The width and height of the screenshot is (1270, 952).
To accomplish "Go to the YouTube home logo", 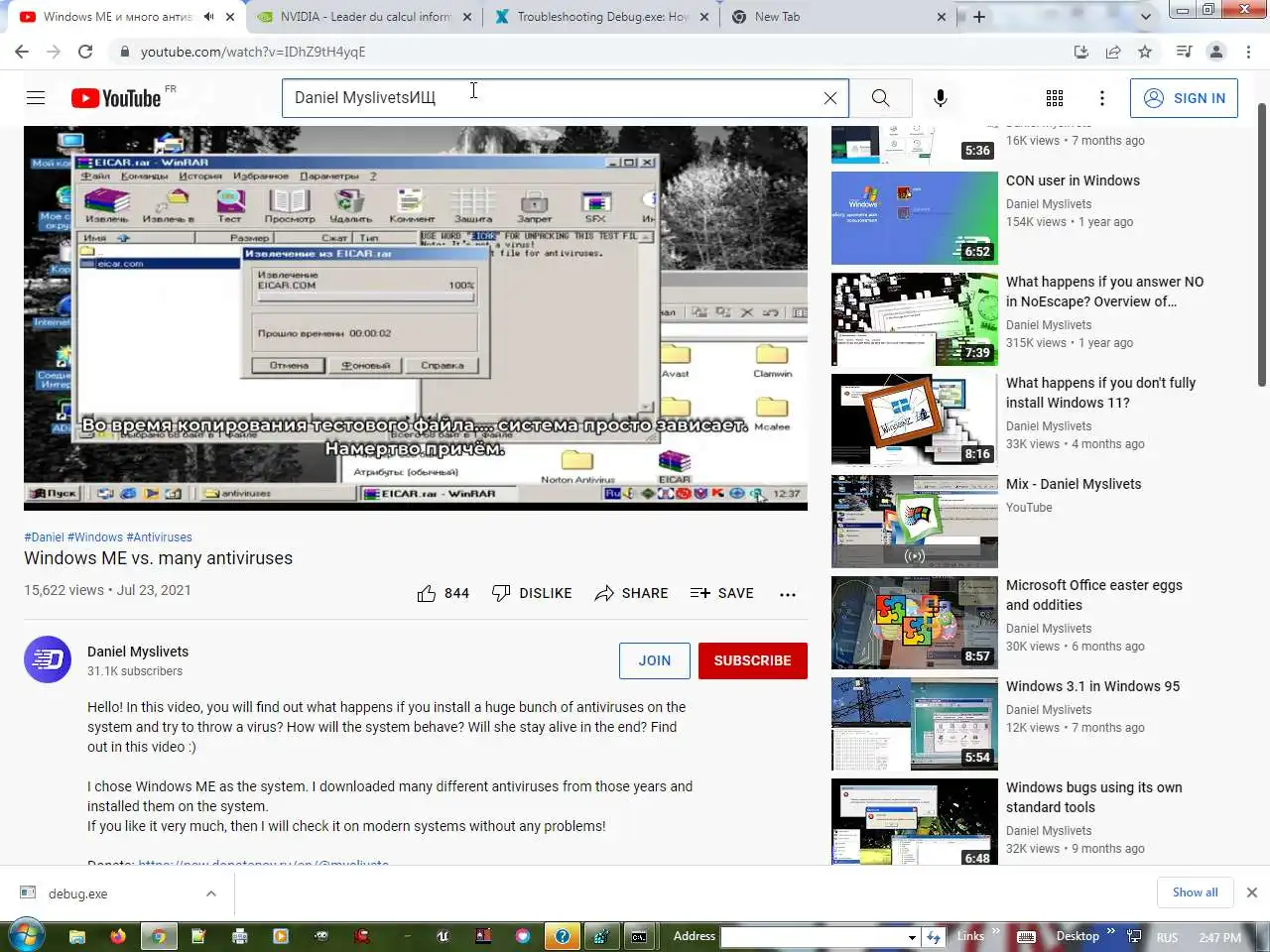I will [x=116, y=98].
